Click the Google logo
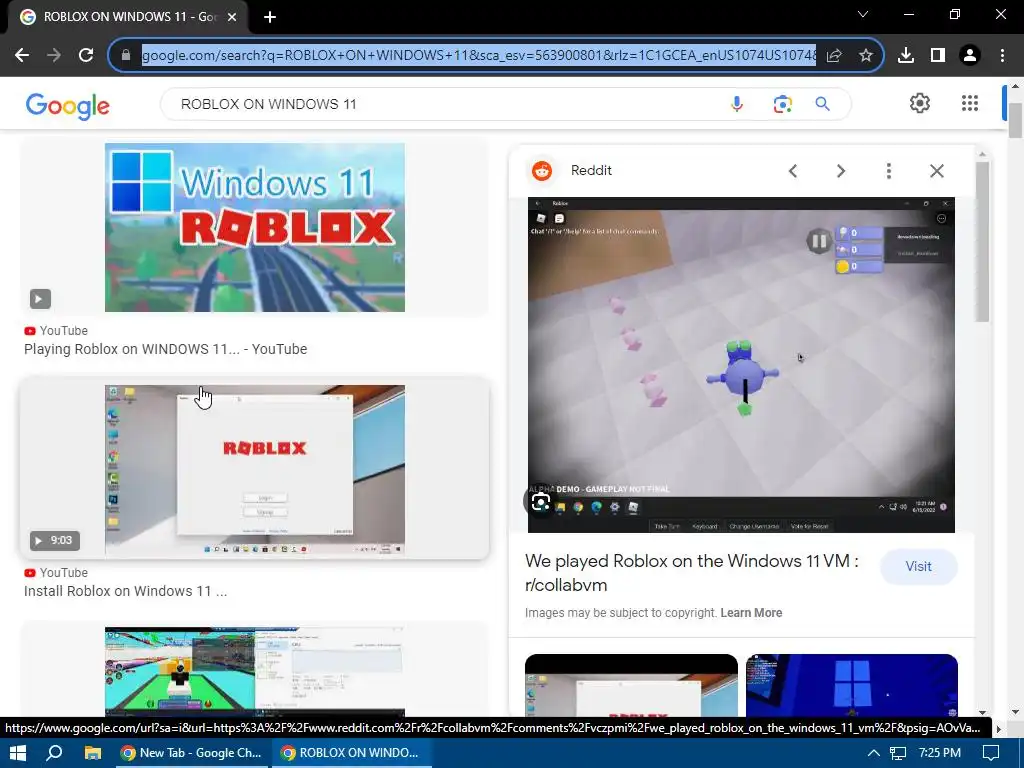 pyautogui.click(x=68, y=106)
